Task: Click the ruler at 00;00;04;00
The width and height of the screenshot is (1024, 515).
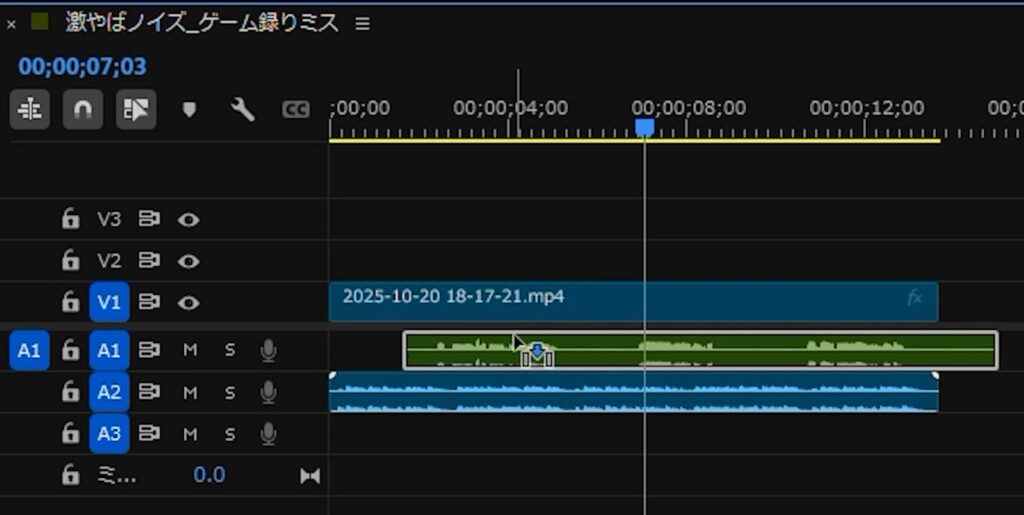Action: tap(511, 108)
